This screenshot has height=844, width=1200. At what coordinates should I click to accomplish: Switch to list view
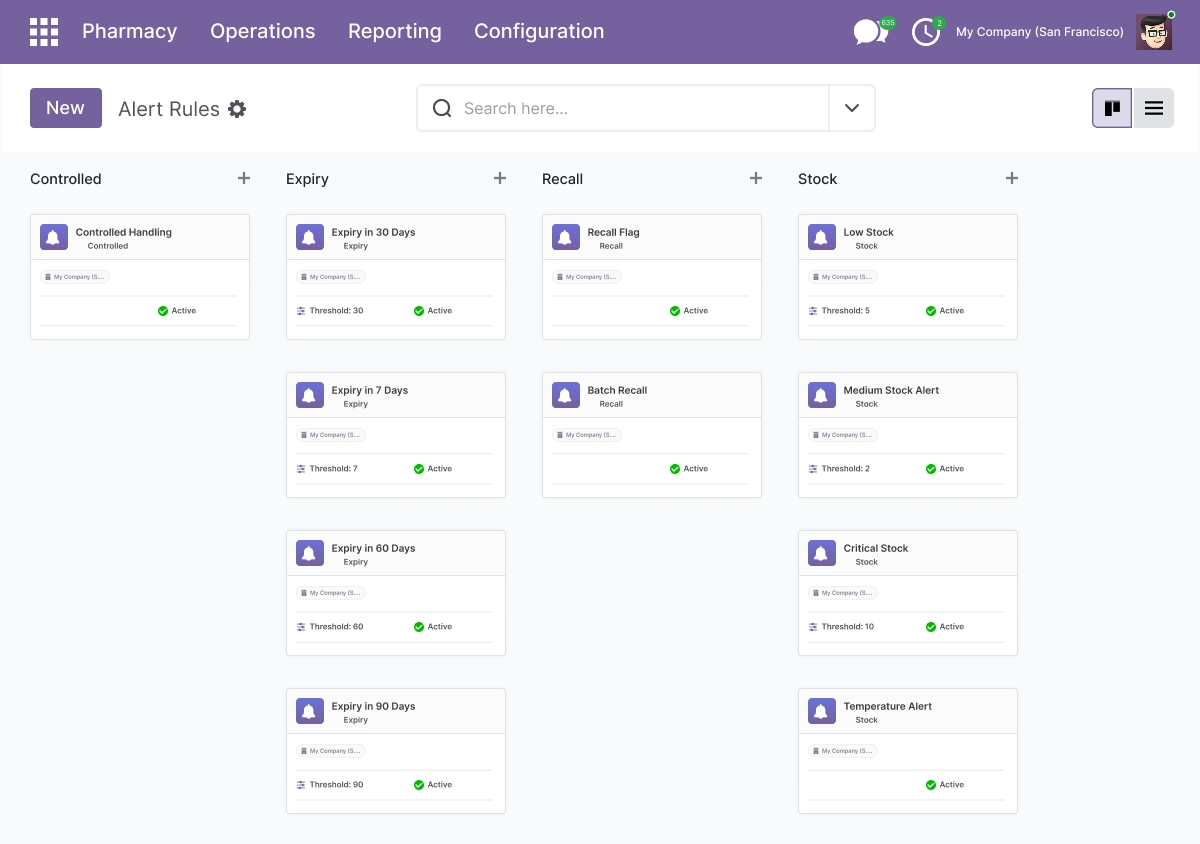[1154, 108]
